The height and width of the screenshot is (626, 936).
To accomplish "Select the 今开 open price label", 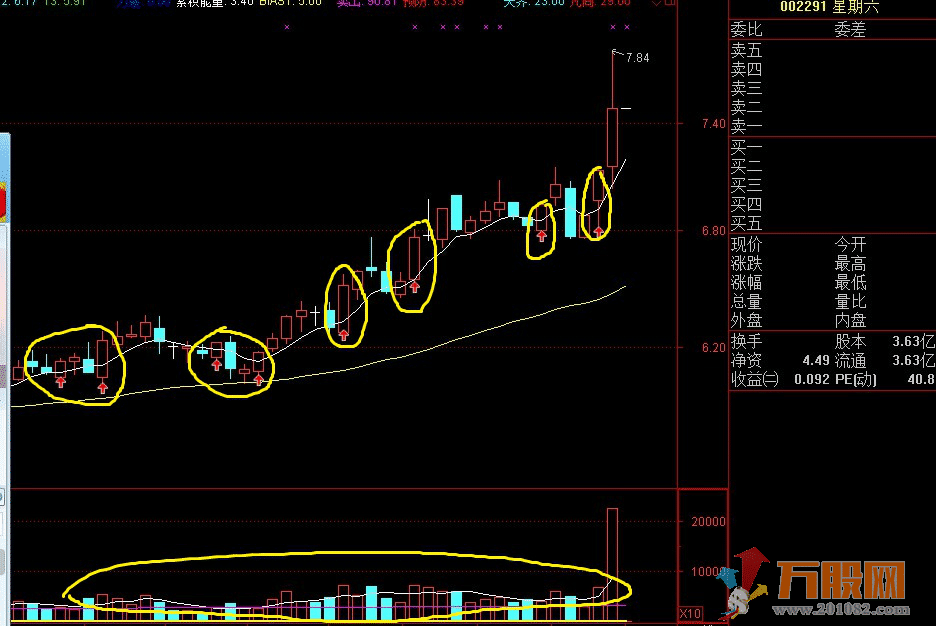I will click(x=850, y=244).
